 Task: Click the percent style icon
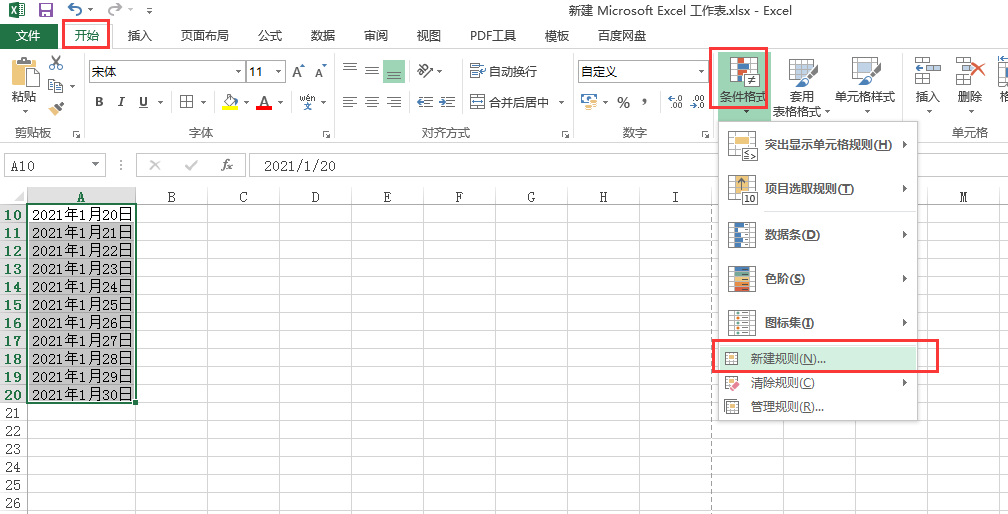(623, 102)
